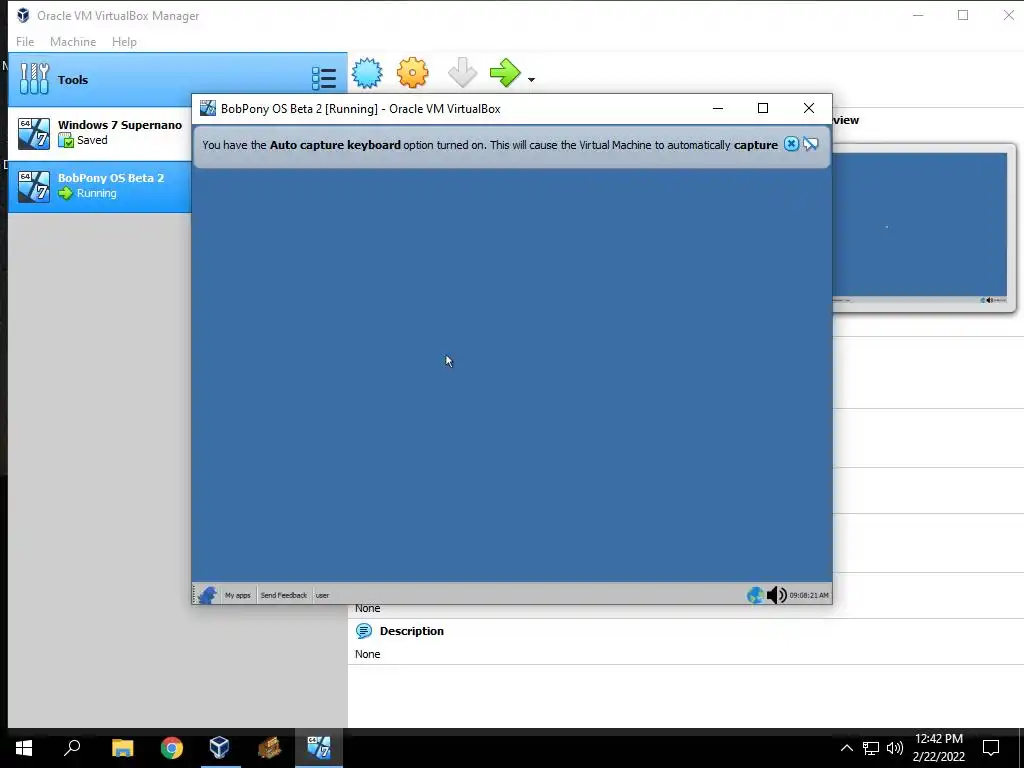Open the Windows notification center
The height and width of the screenshot is (768, 1024).
click(x=991, y=748)
